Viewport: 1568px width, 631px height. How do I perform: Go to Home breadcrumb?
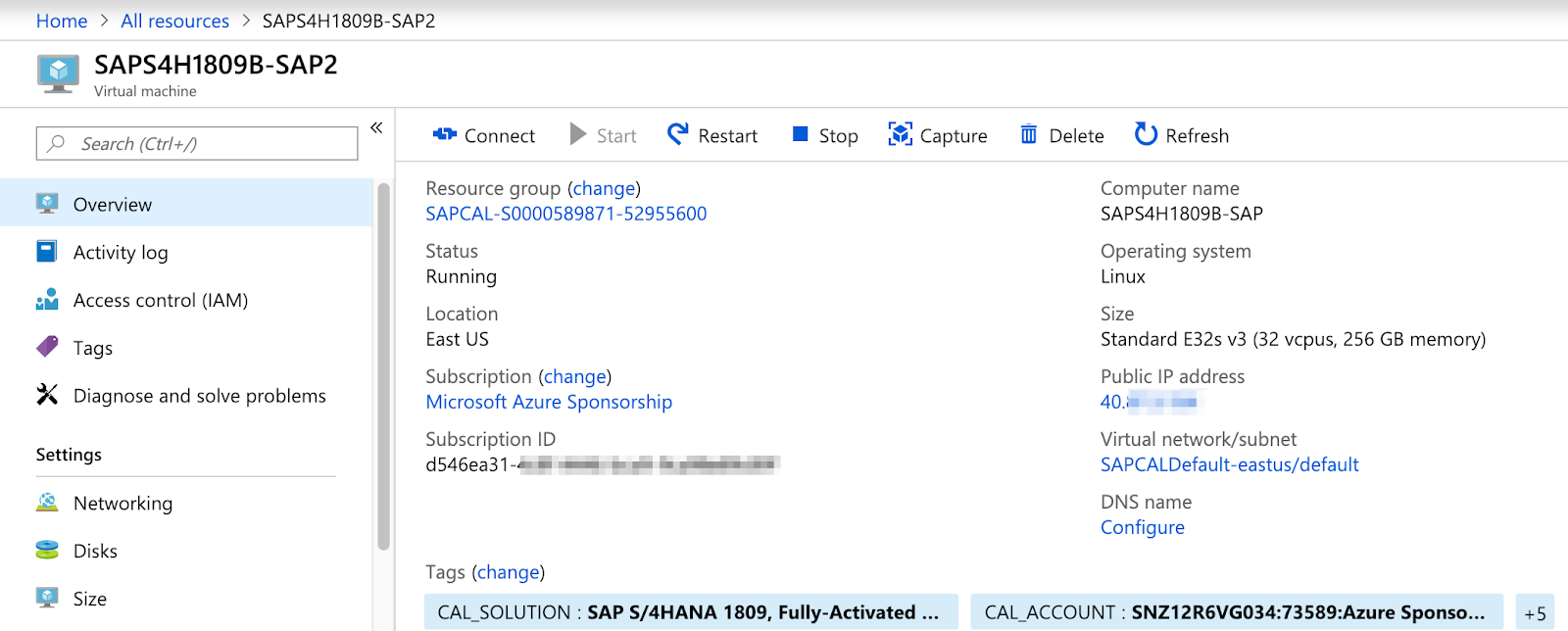(62, 21)
